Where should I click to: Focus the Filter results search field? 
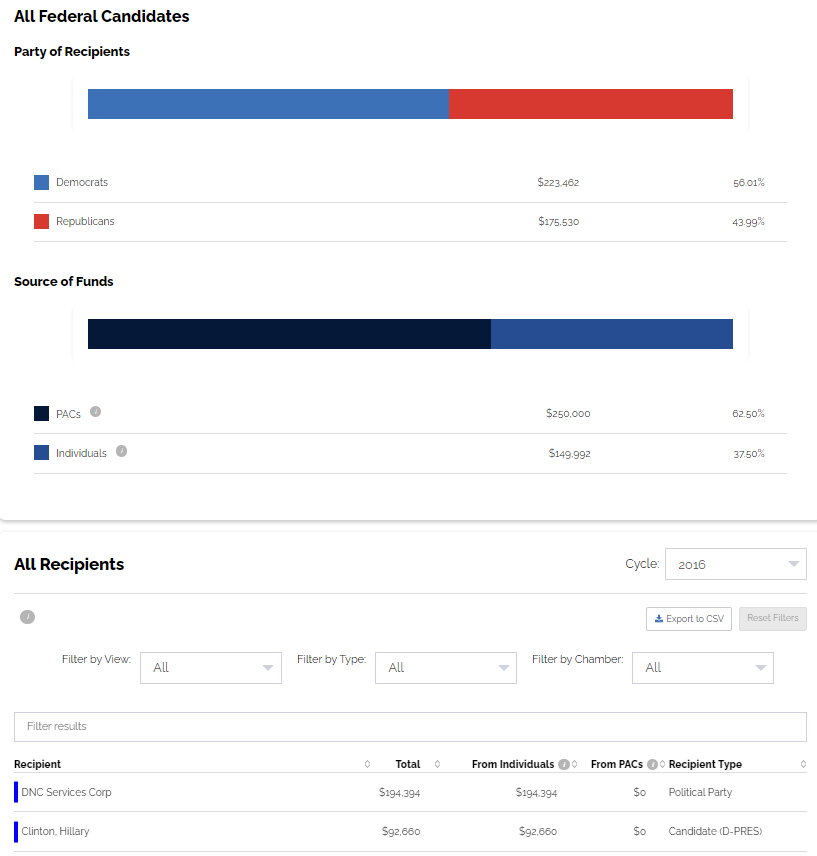tap(410, 727)
